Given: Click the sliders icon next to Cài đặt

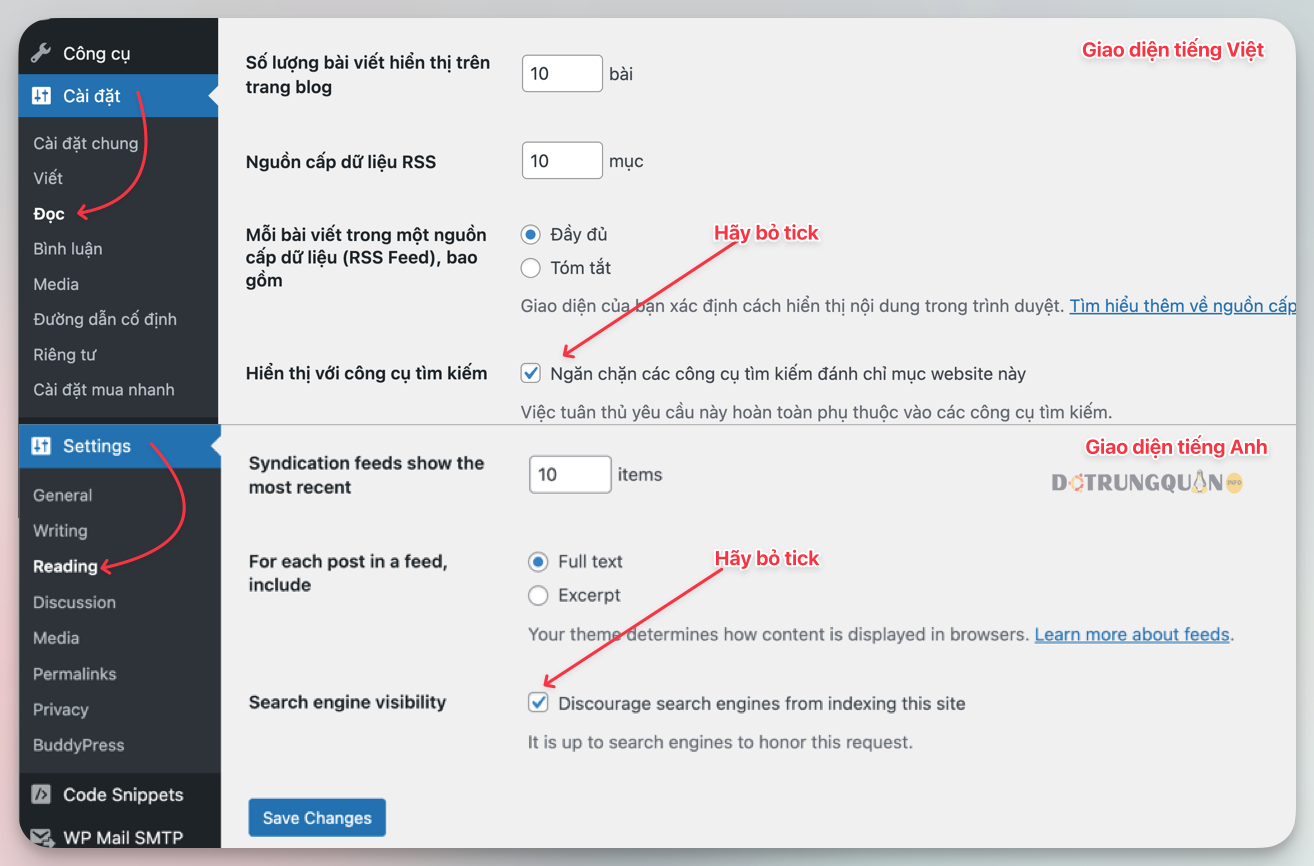Looking at the screenshot, I should point(41,96).
